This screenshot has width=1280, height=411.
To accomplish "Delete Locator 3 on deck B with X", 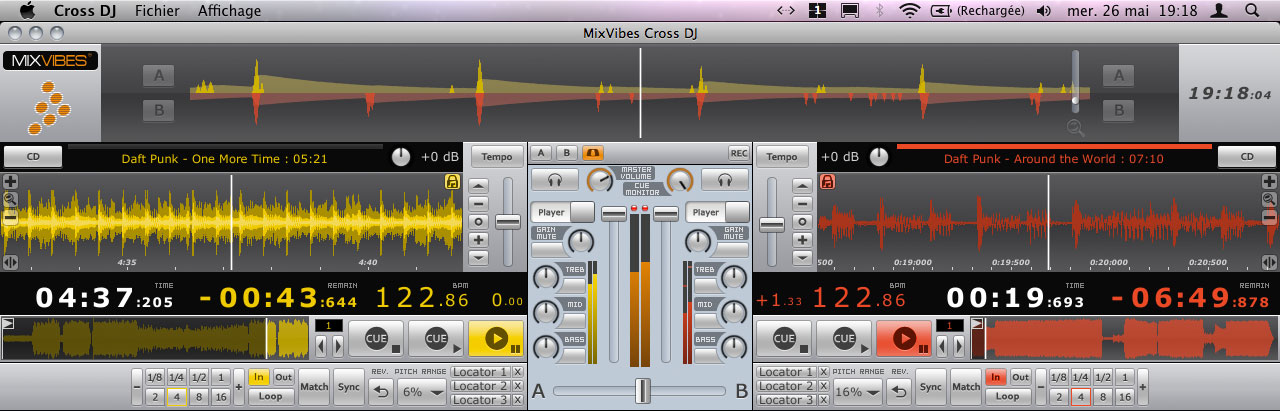I will (x=823, y=400).
